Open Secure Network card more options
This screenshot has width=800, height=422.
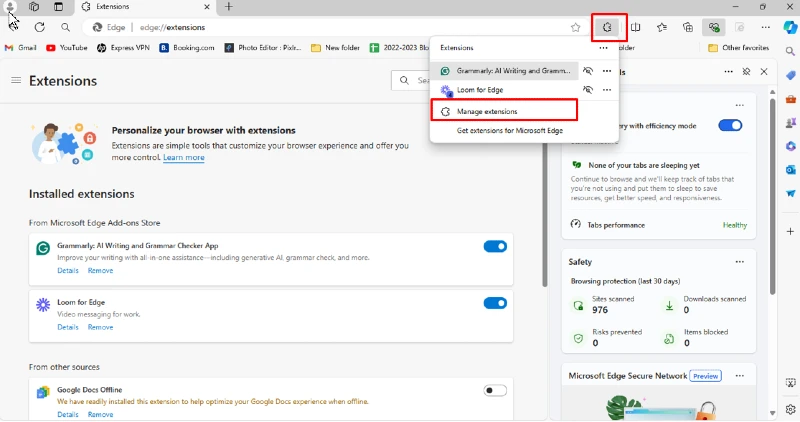click(739, 376)
